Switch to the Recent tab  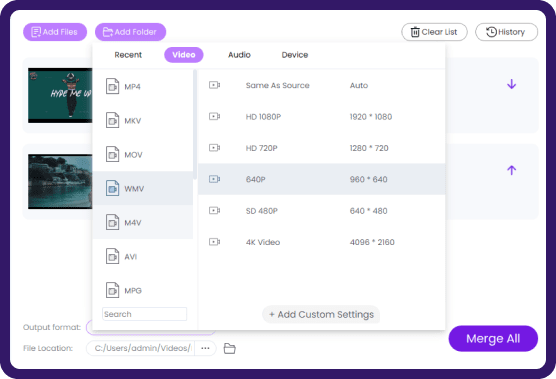pyautogui.click(x=128, y=55)
